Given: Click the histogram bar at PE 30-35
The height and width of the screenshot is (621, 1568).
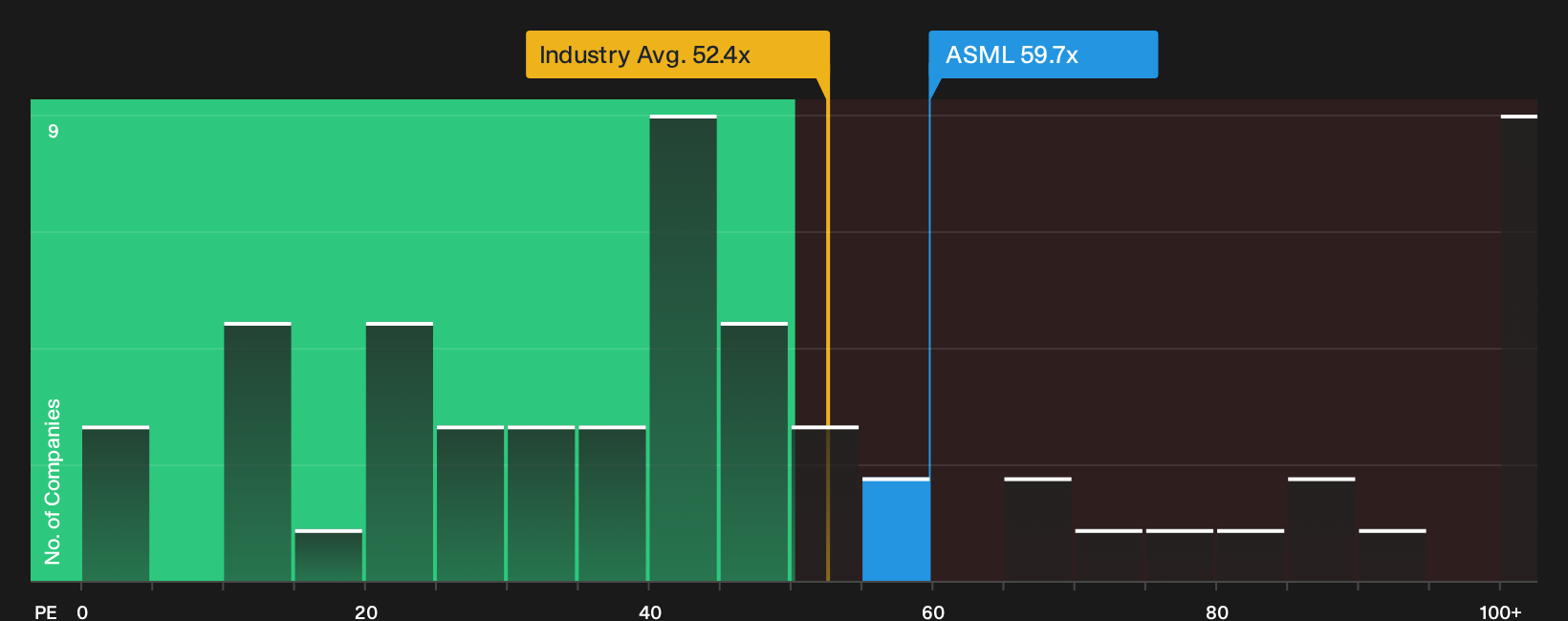Looking at the screenshot, I should pyautogui.click(x=541, y=503).
